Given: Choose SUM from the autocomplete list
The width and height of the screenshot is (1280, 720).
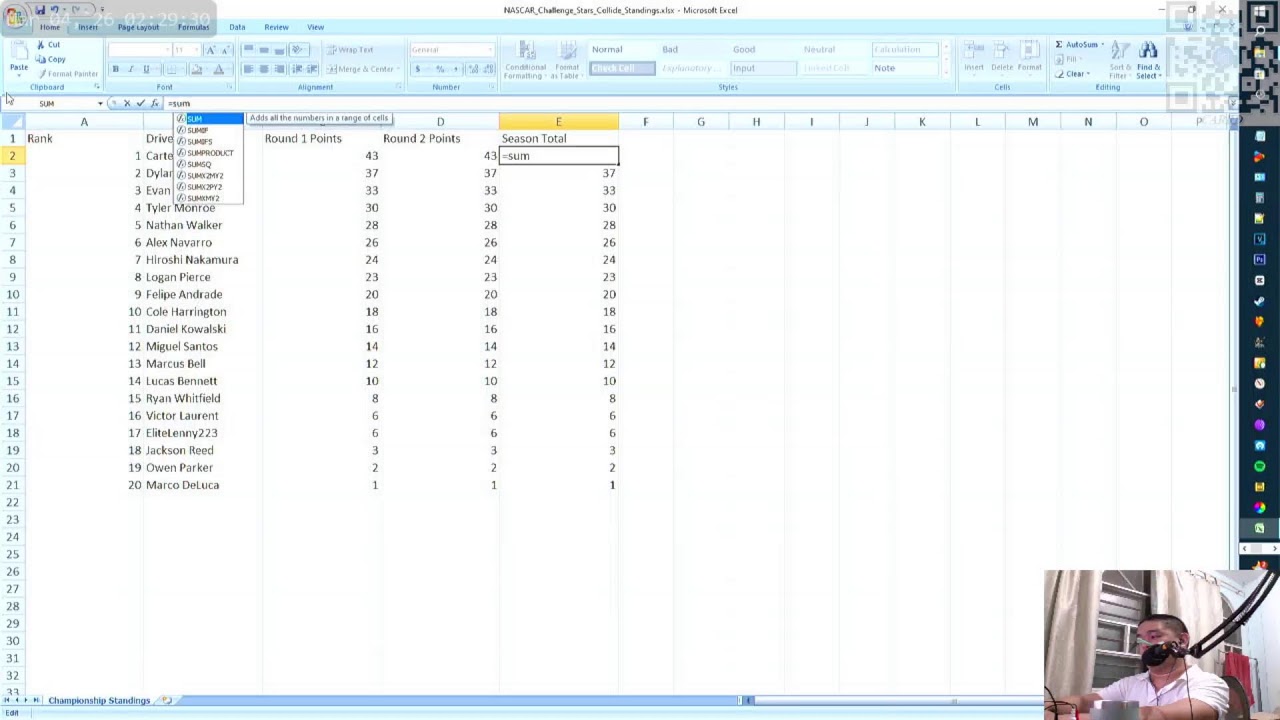Looking at the screenshot, I should pyautogui.click(x=209, y=119).
